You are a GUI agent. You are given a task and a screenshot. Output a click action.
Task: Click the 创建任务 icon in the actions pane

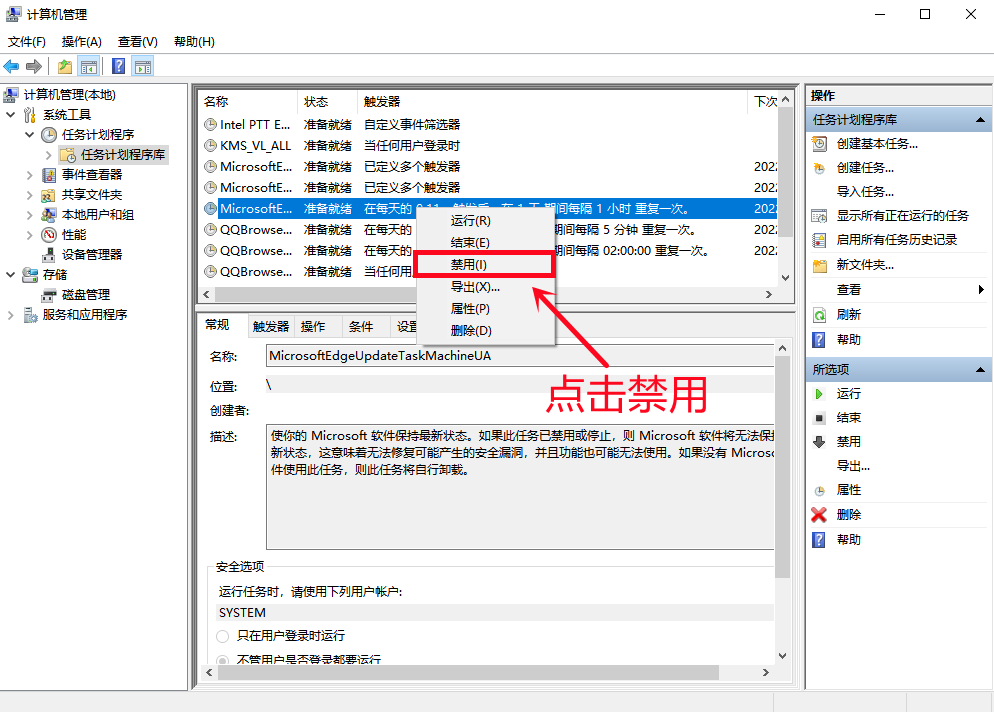click(x=820, y=168)
